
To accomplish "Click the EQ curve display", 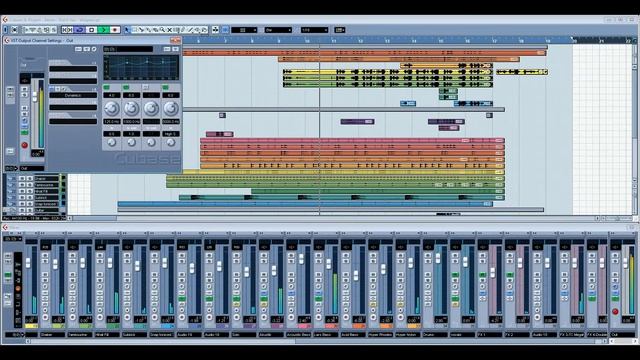I will point(141,67).
